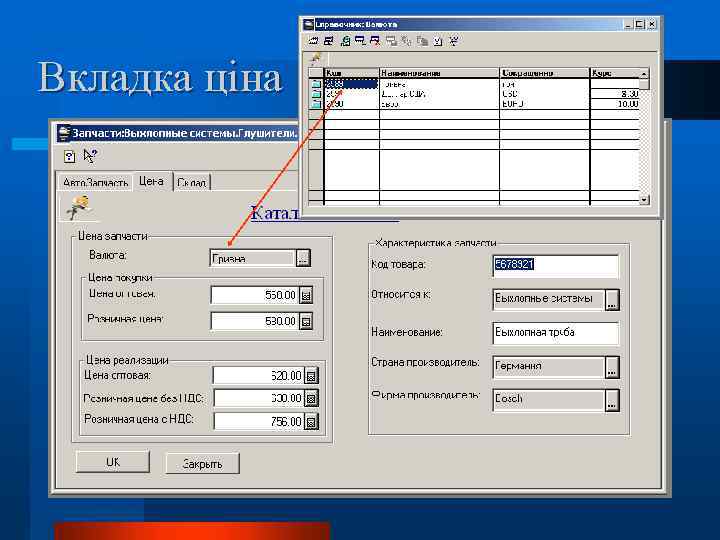
Task: Click the greyed seventh icon in currency toolbar
Action: [406, 41]
